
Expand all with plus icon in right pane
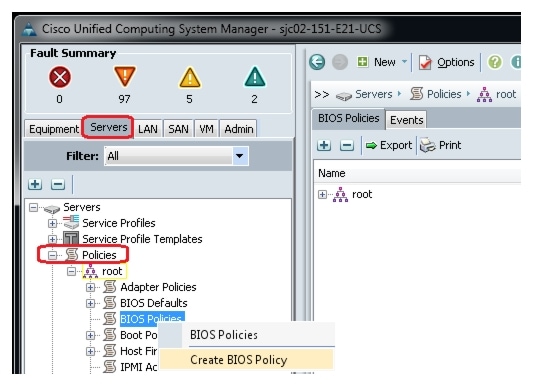(x=324, y=145)
